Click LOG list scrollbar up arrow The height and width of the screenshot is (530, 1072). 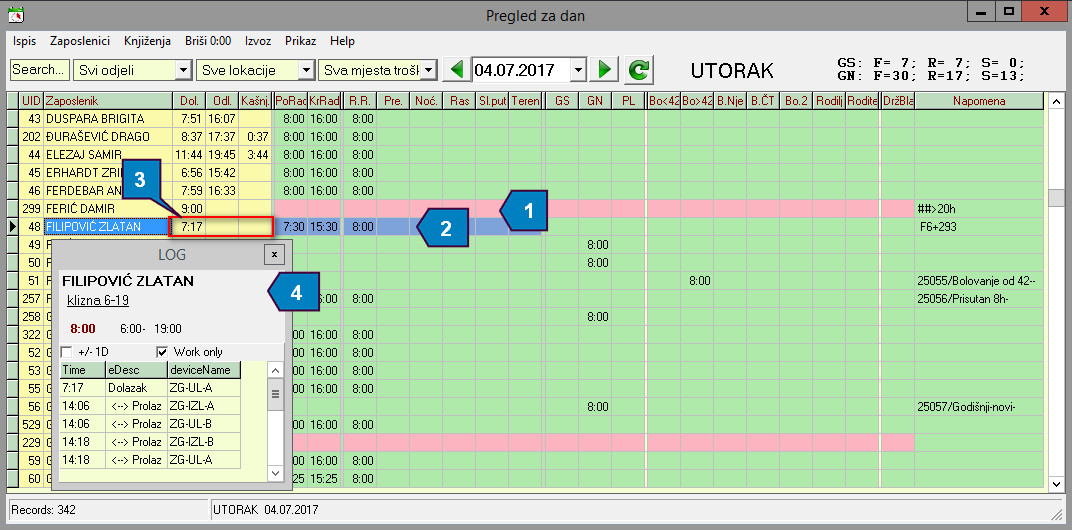275,371
